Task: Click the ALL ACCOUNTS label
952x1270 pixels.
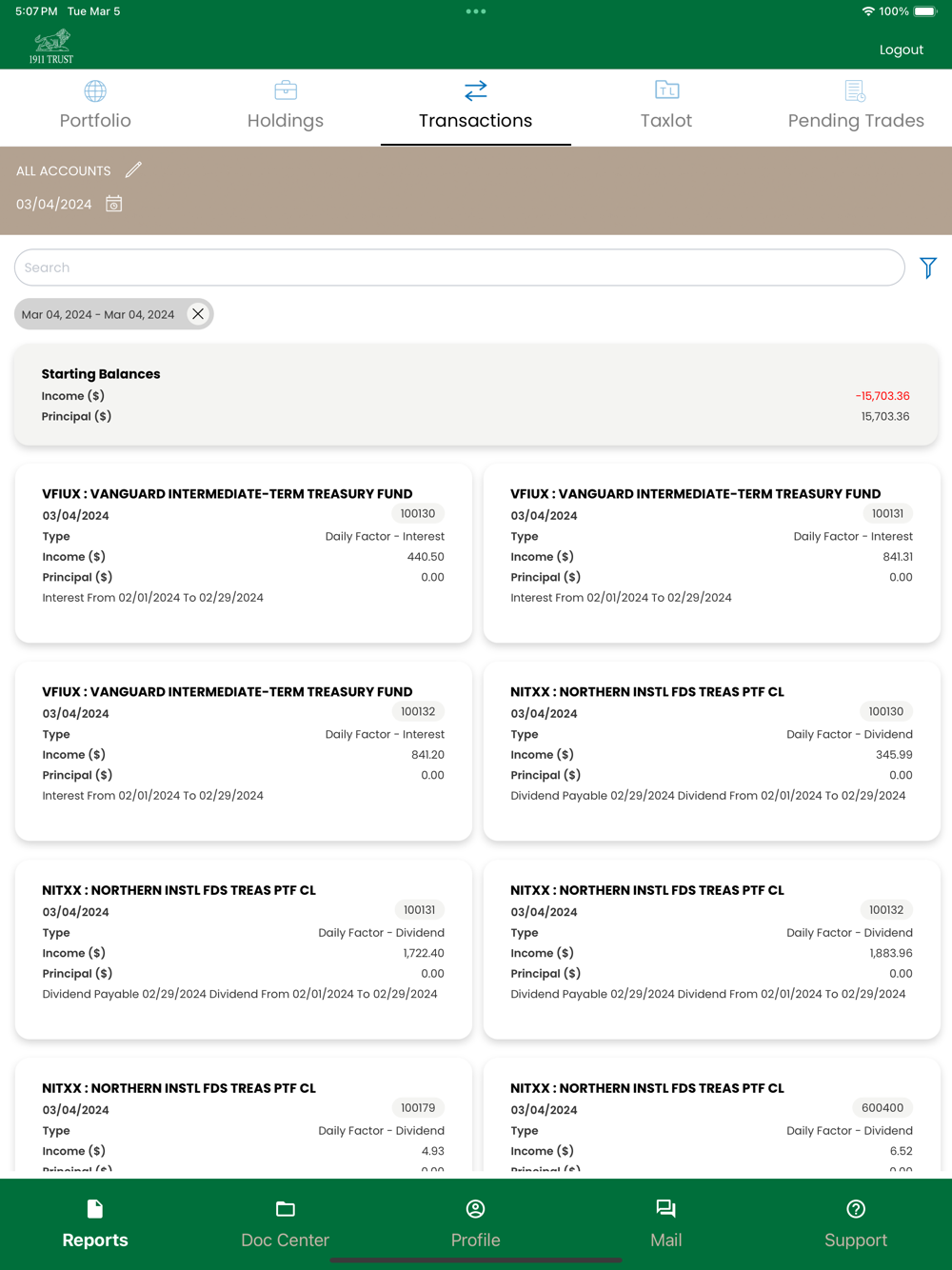Action: pos(63,170)
